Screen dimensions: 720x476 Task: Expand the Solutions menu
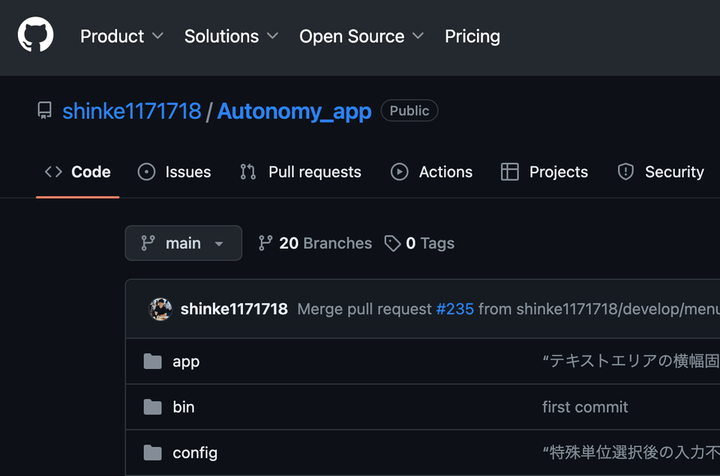coord(231,36)
